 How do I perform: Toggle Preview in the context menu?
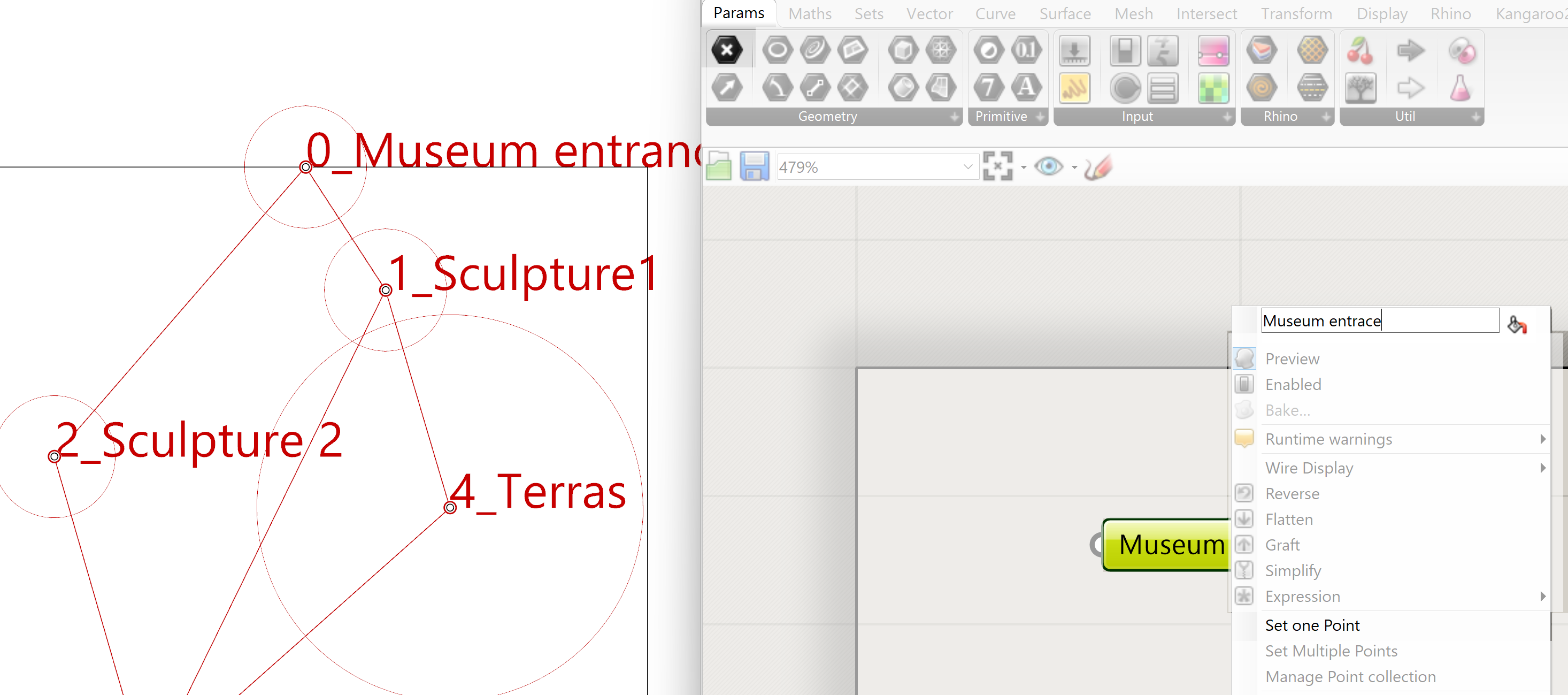(1292, 359)
